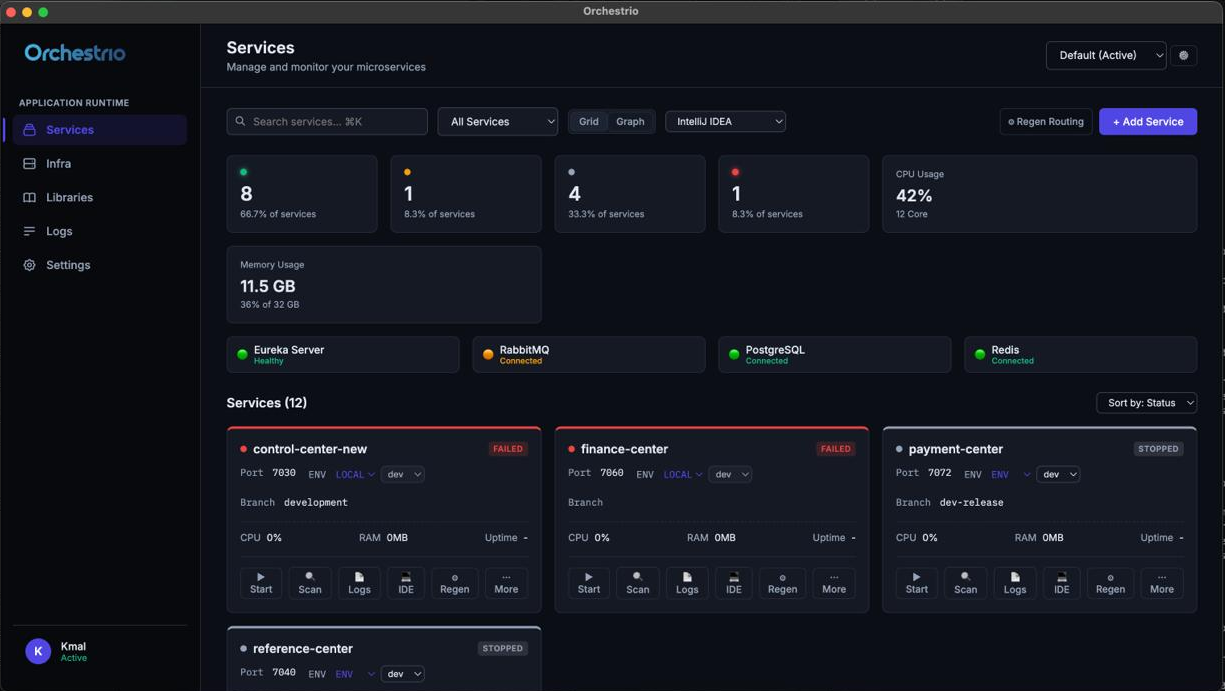The width and height of the screenshot is (1225, 691).
Task: Open More options for payment-center
Action: (1162, 583)
